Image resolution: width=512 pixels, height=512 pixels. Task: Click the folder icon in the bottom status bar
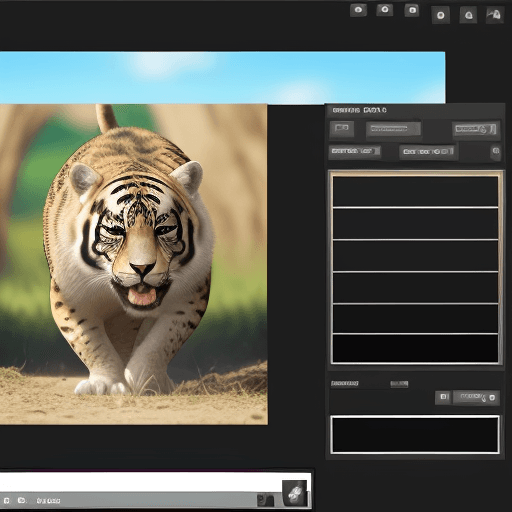point(22,500)
